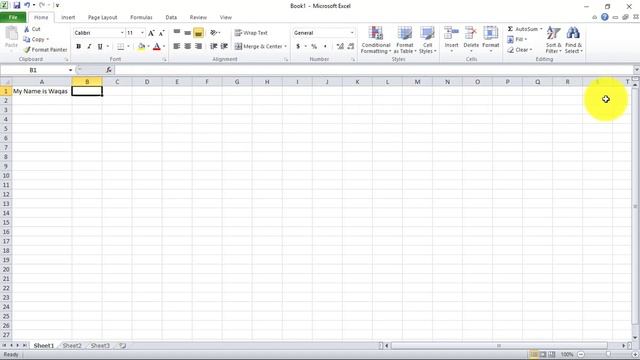Open Microsoft Excel Help question mark
The height and width of the screenshot is (360, 640).
[x=604, y=17]
